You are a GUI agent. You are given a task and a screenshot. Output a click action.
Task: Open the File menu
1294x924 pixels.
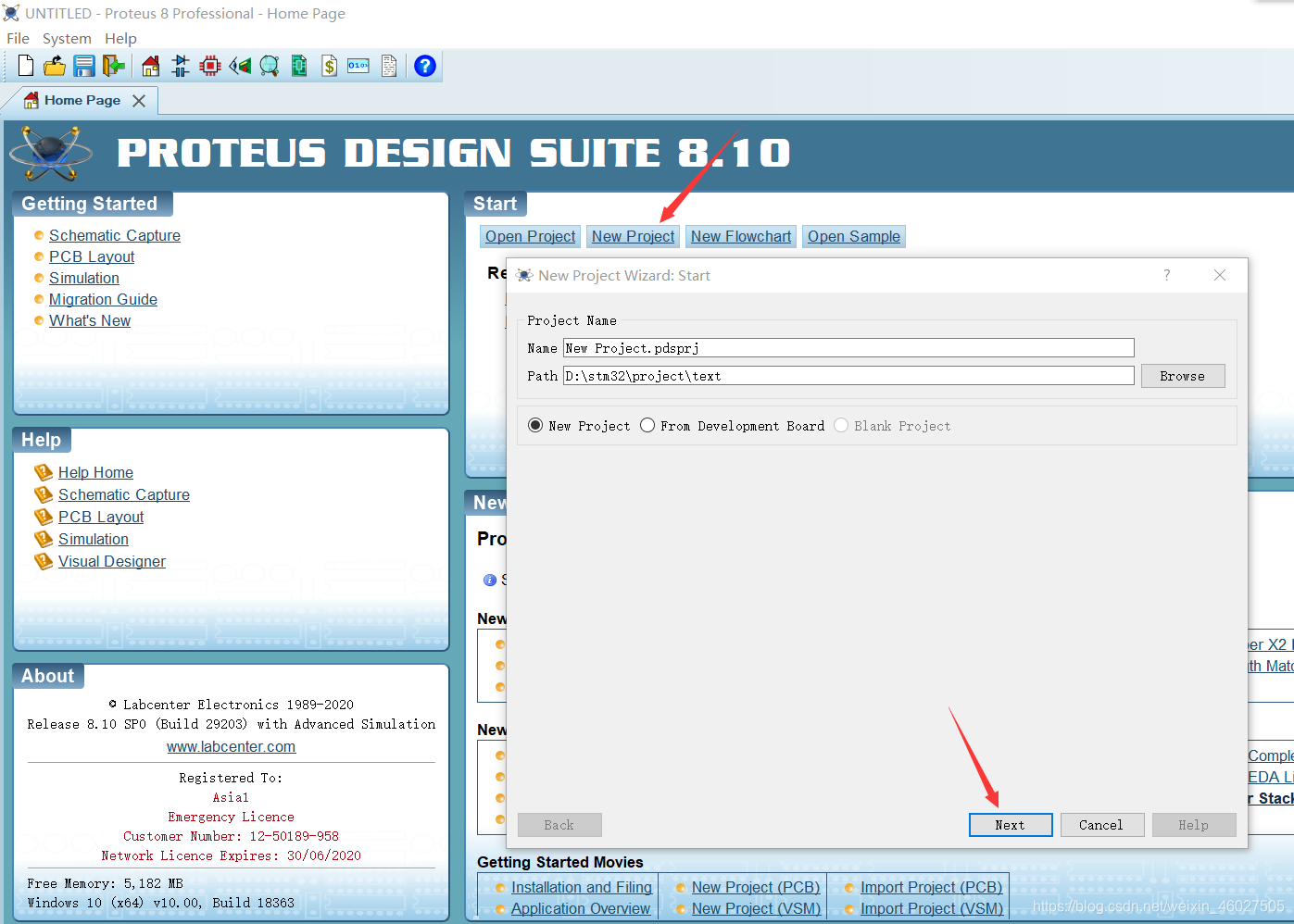click(x=19, y=39)
